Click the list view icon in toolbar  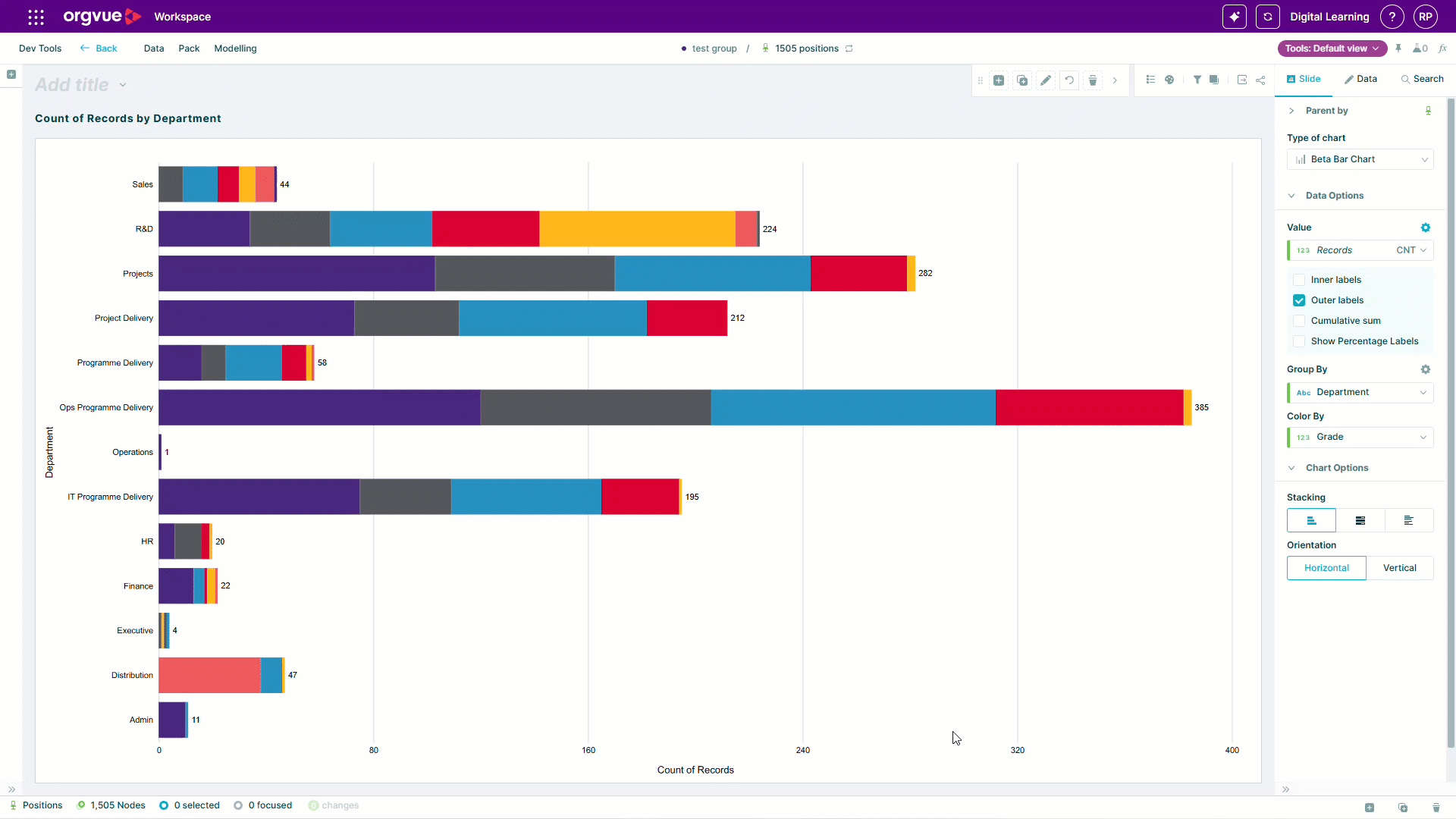coord(1150,80)
